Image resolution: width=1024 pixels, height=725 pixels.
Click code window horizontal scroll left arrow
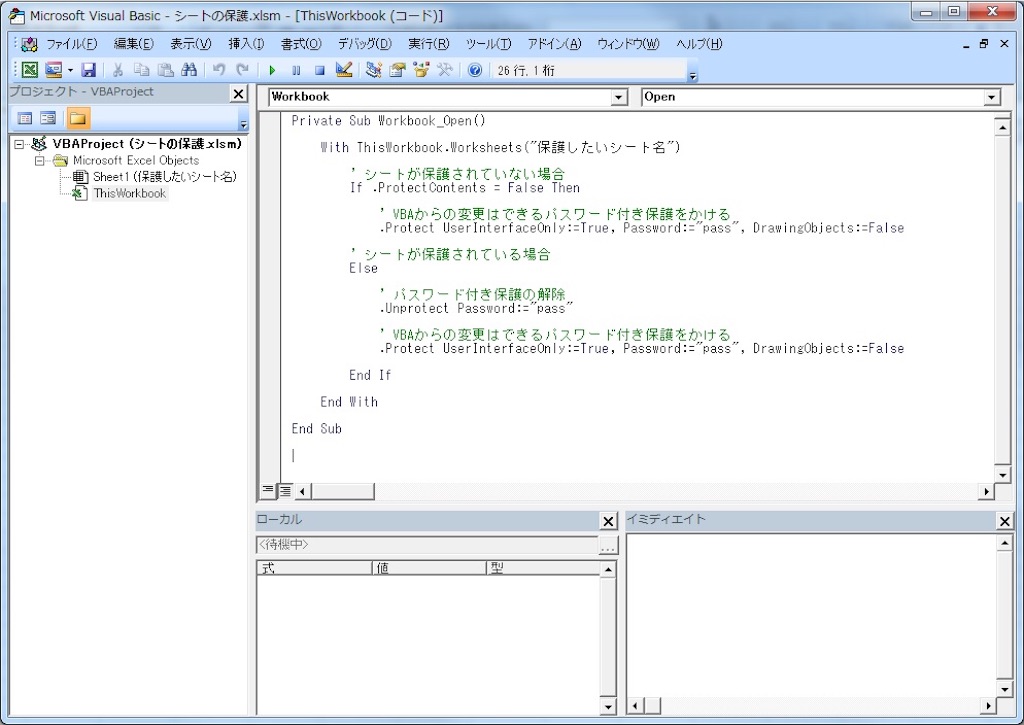[x=302, y=491]
